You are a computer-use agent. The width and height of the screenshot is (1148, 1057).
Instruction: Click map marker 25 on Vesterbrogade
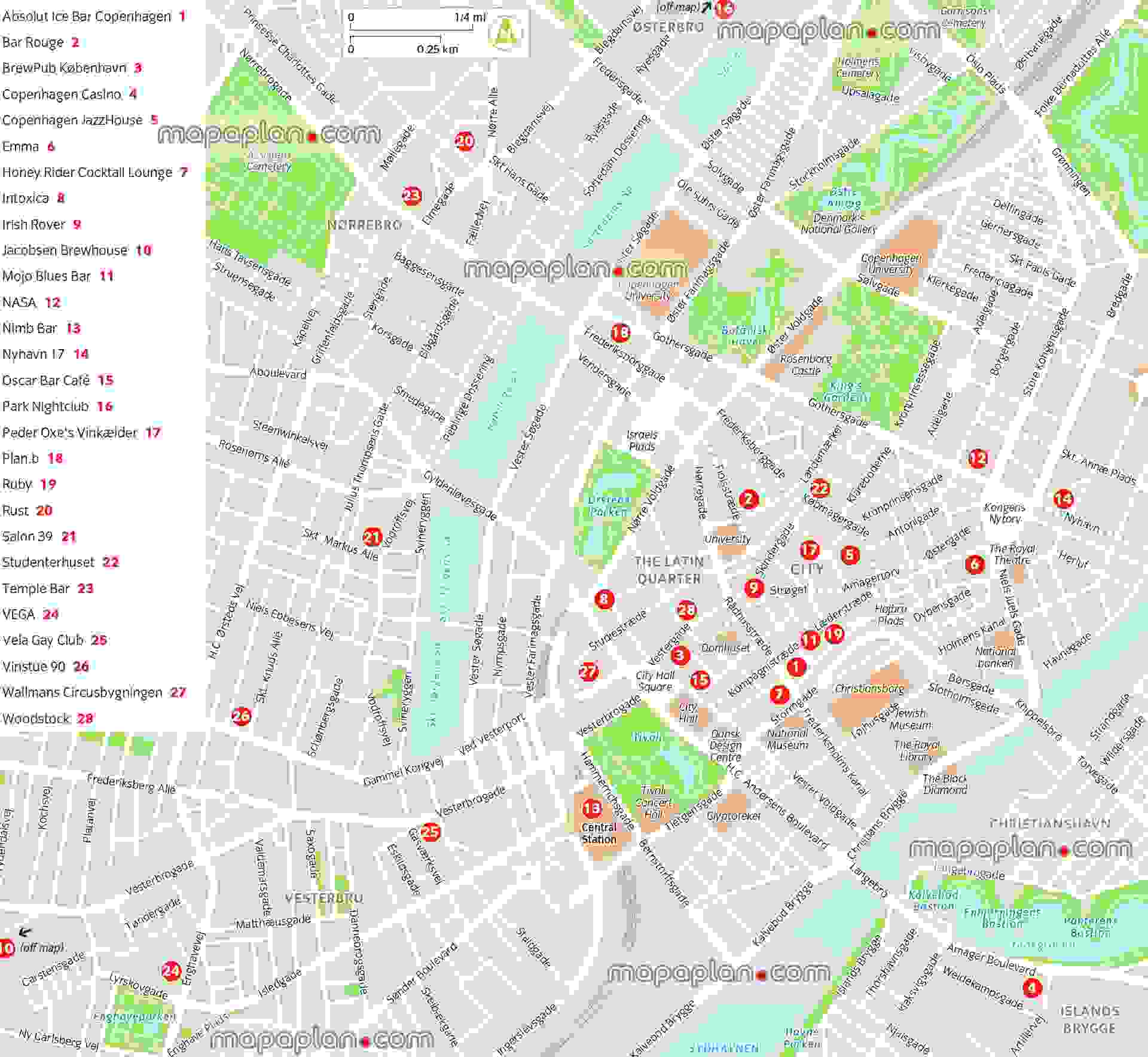click(x=430, y=831)
